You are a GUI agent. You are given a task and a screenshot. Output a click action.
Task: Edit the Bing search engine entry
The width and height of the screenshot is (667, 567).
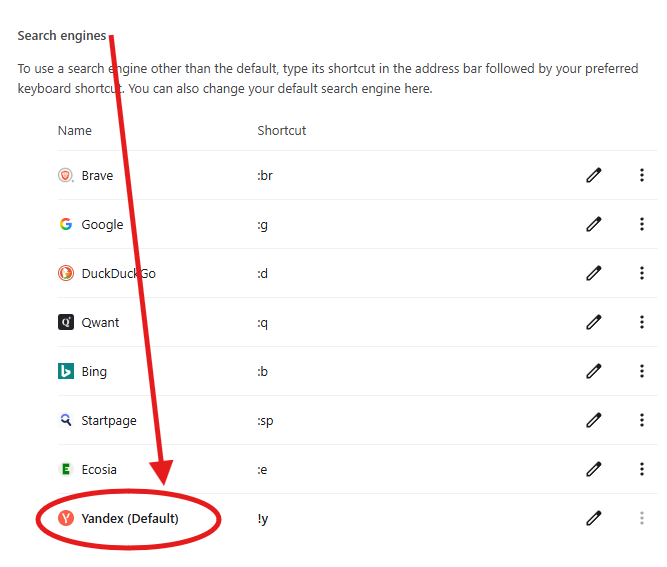point(594,371)
